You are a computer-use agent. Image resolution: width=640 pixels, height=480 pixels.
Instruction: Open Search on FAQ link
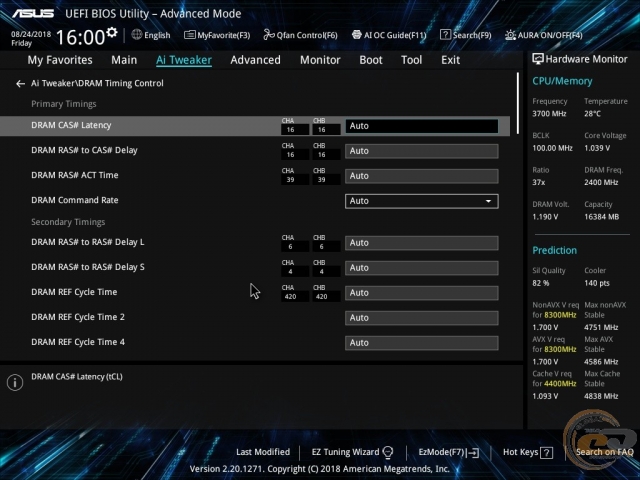604,452
